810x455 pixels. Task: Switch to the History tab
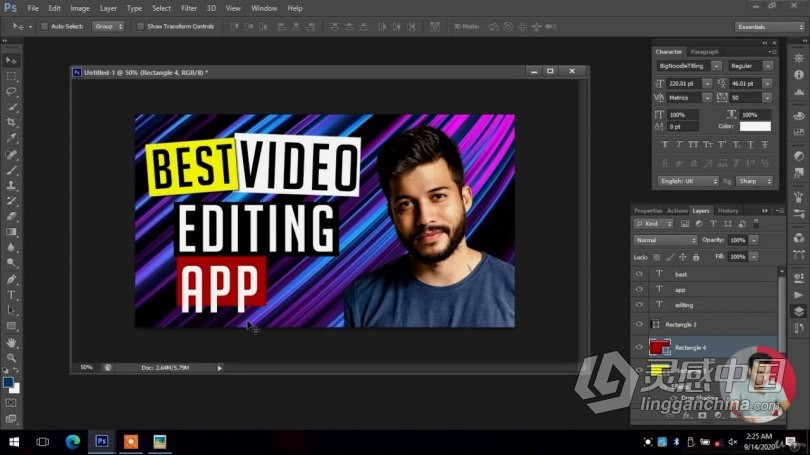pos(728,211)
